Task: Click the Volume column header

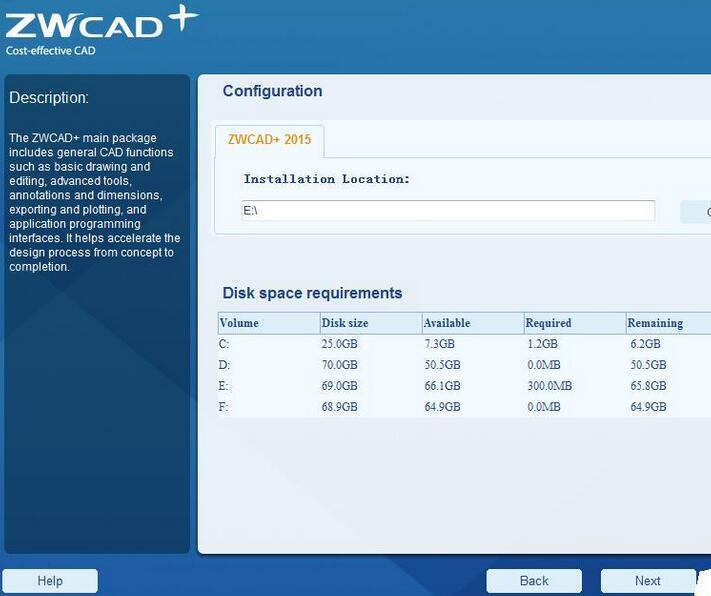Action: tap(269, 323)
